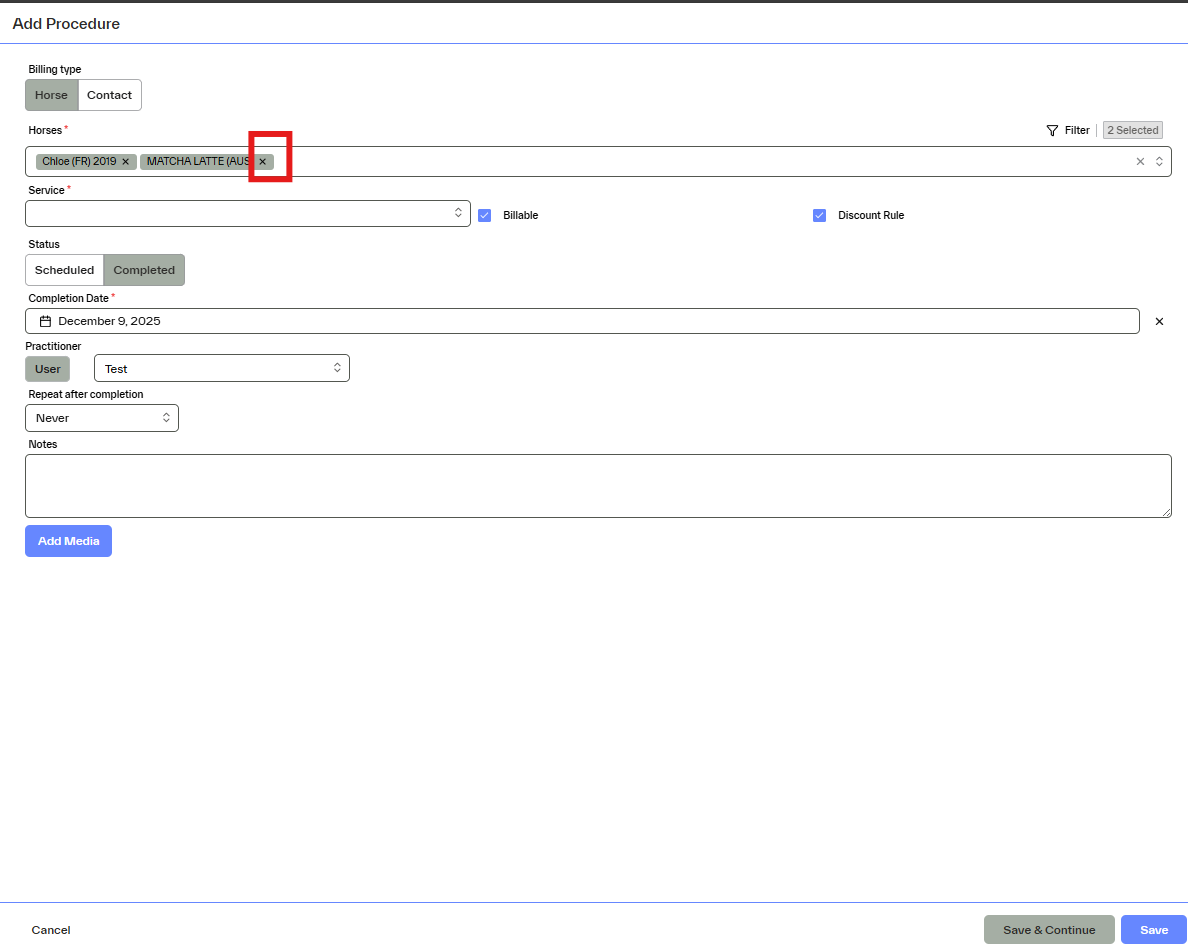Image resolution: width=1188 pixels, height=952 pixels.
Task: Click the Save button
Action: pos(1154,930)
